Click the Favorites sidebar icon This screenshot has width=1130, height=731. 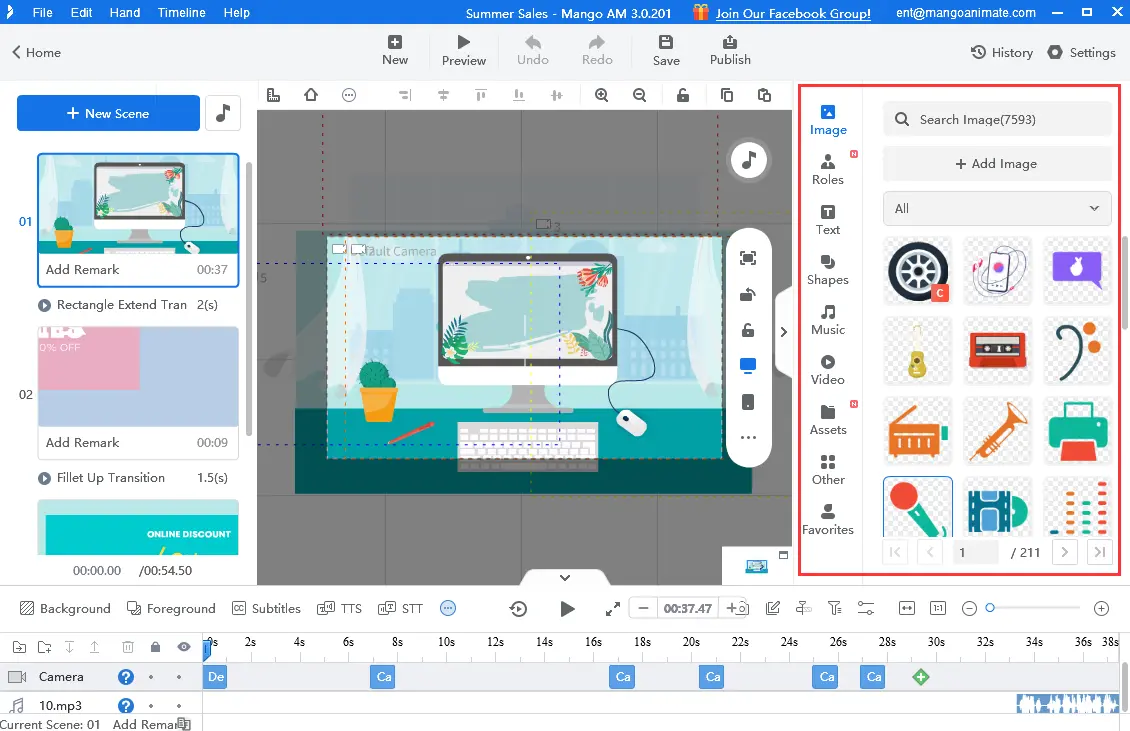827,519
